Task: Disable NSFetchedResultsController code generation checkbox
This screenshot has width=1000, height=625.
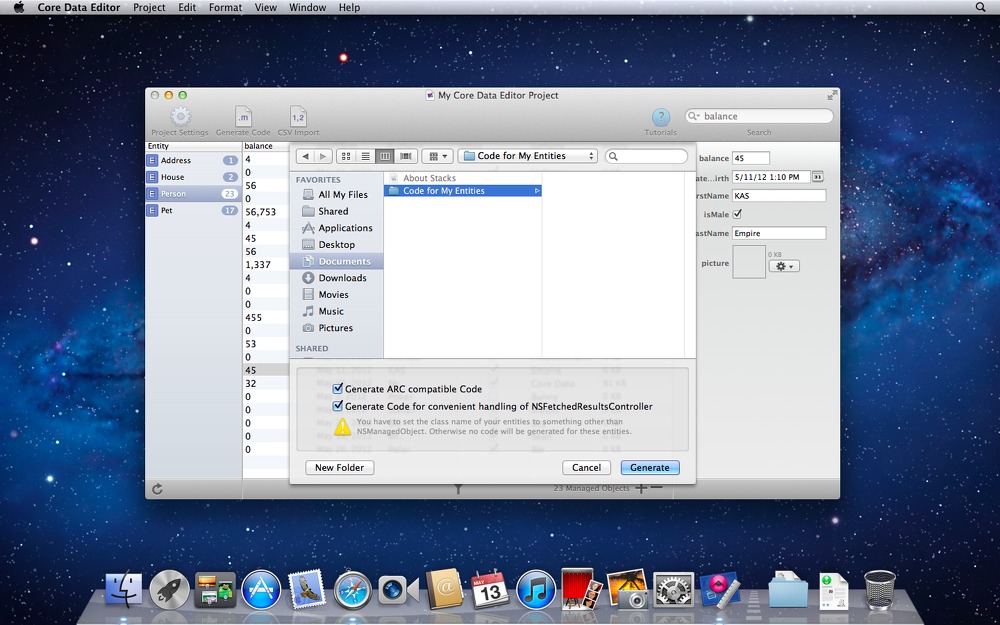Action: 338,406
